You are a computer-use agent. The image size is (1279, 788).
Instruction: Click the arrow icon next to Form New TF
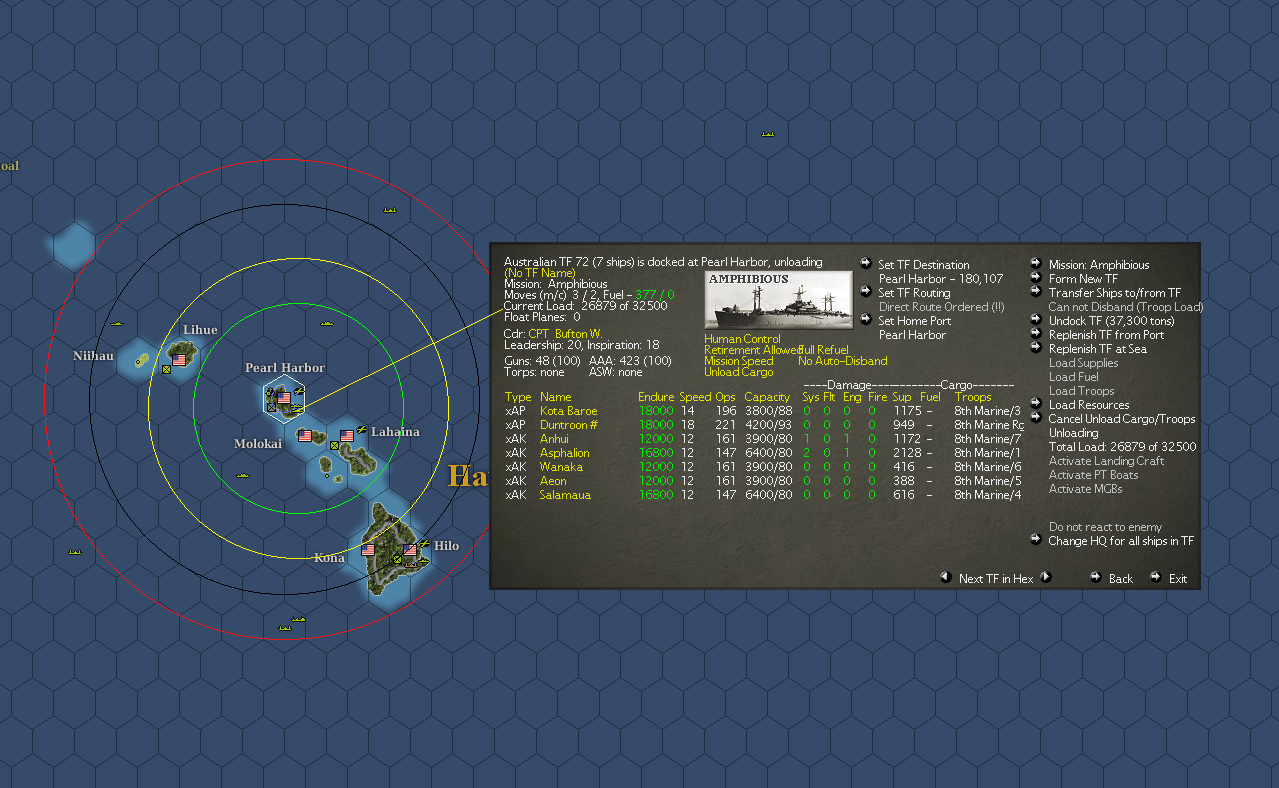(1036, 277)
